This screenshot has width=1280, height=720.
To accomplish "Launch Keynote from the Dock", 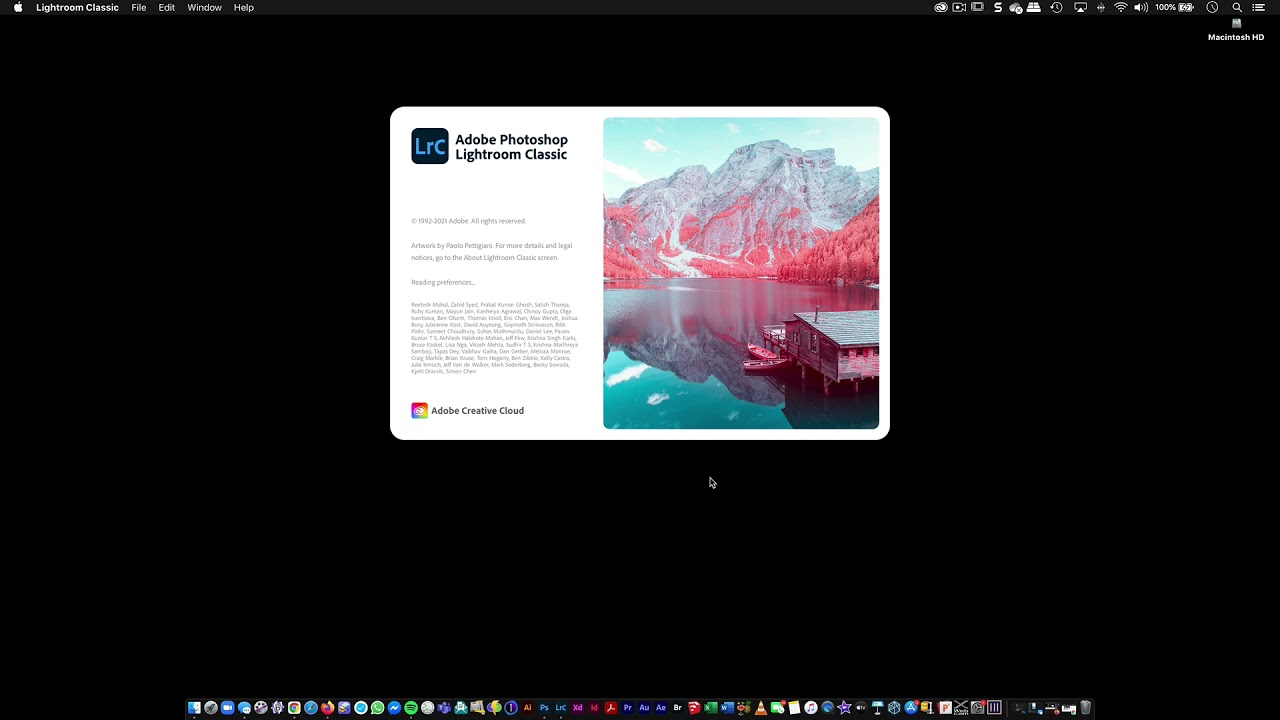I will click(878, 708).
